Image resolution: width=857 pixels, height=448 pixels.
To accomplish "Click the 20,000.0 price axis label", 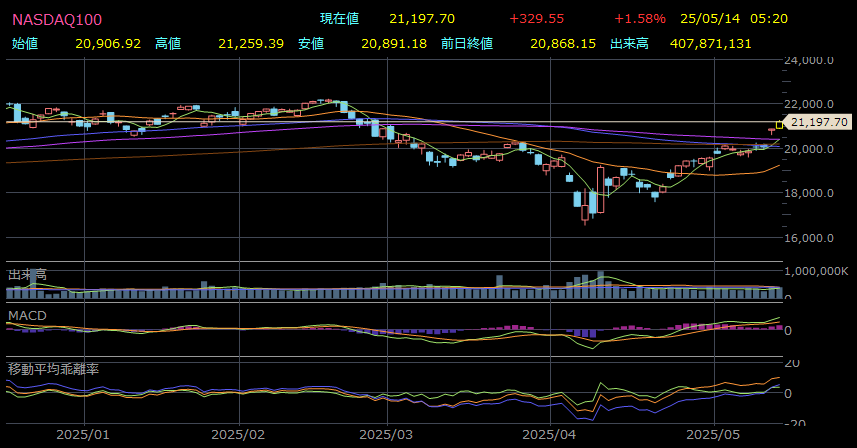I will pyautogui.click(x=808, y=149).
